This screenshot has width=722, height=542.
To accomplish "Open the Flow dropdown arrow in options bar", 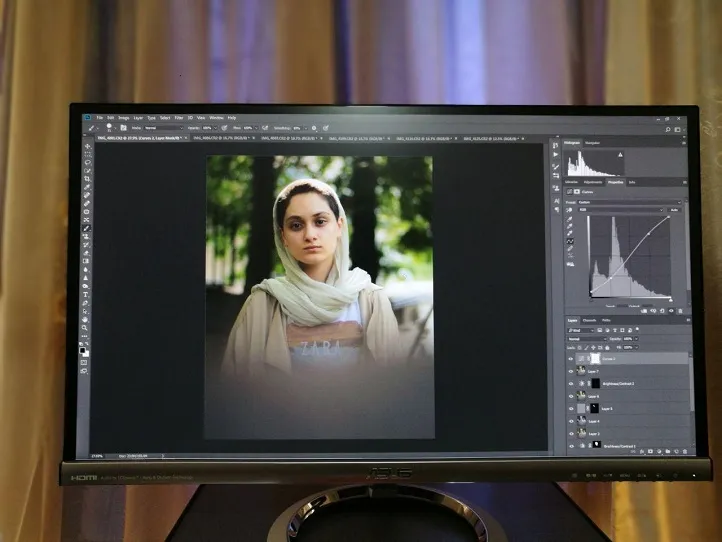I will 256,128.
